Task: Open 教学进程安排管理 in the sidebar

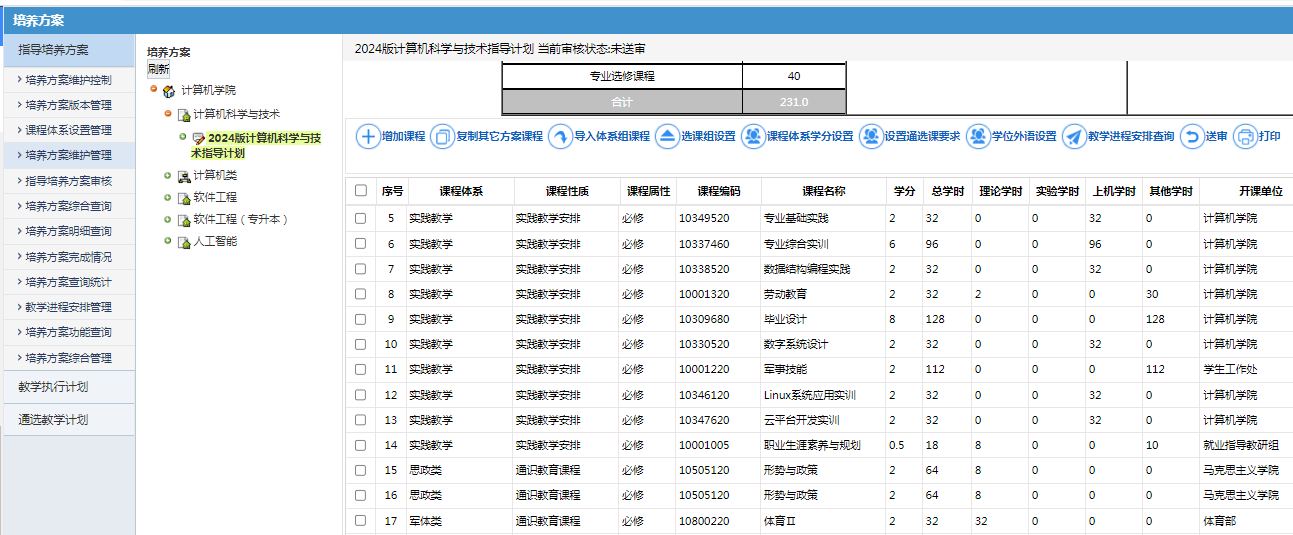Action: 68,307
